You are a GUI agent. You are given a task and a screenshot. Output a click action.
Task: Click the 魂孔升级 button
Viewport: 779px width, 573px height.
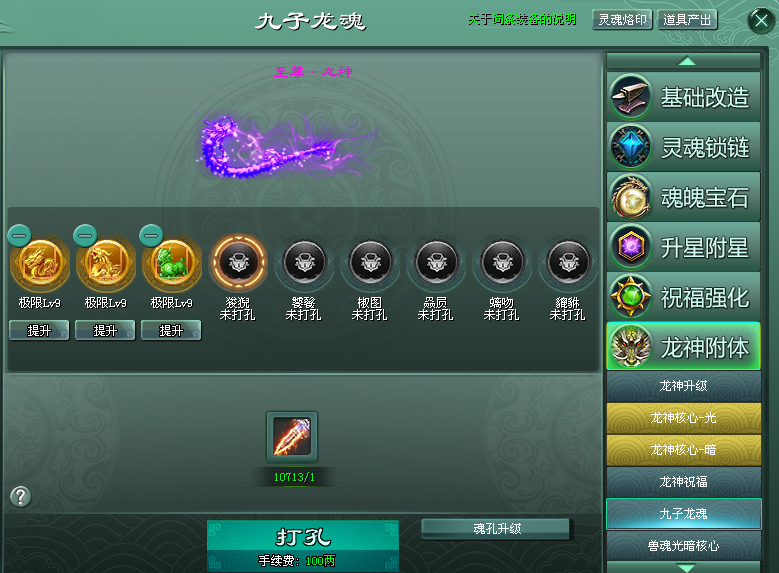[496, 529]
